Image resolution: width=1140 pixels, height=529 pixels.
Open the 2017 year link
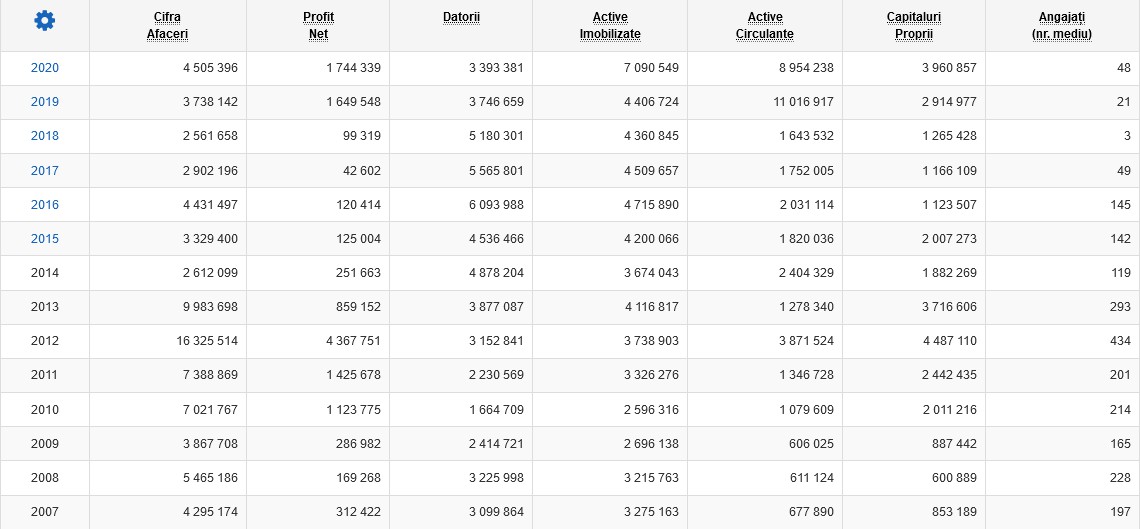click(45, 170)
